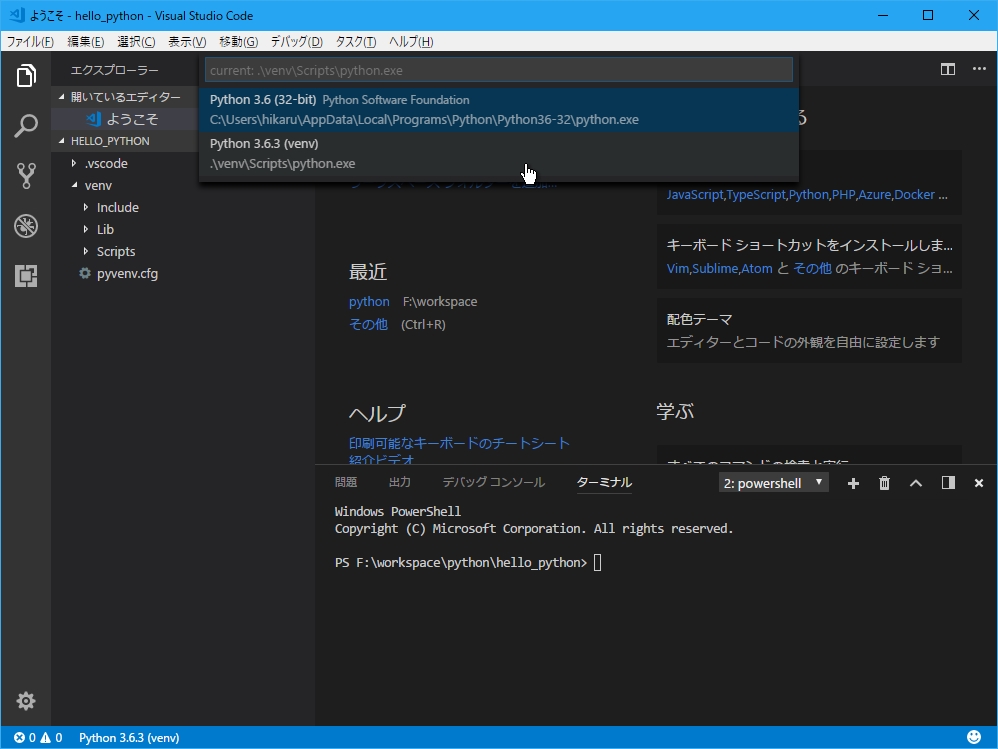The width and height of the screenshot is (998, 749).
Task: Open the Source Control view icon
Action: click(26, 176)
